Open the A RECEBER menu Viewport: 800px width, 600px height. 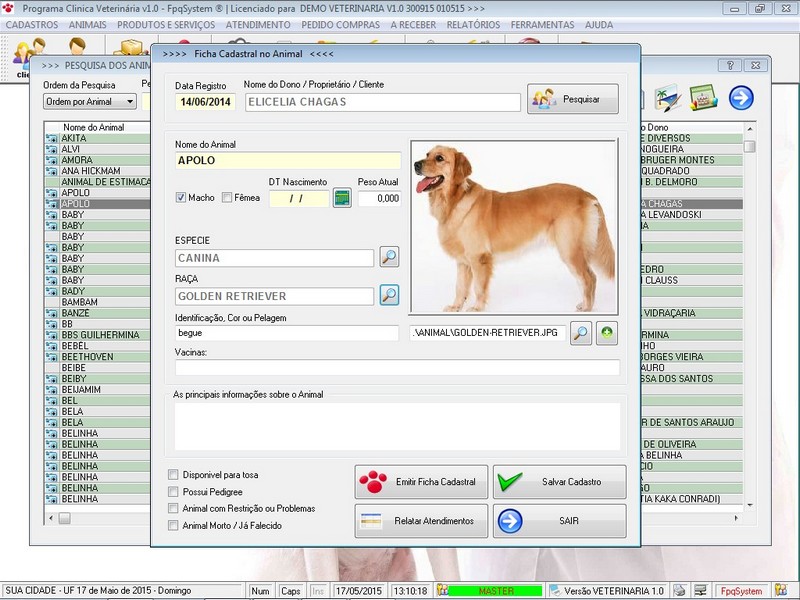(x=413, y=25)
